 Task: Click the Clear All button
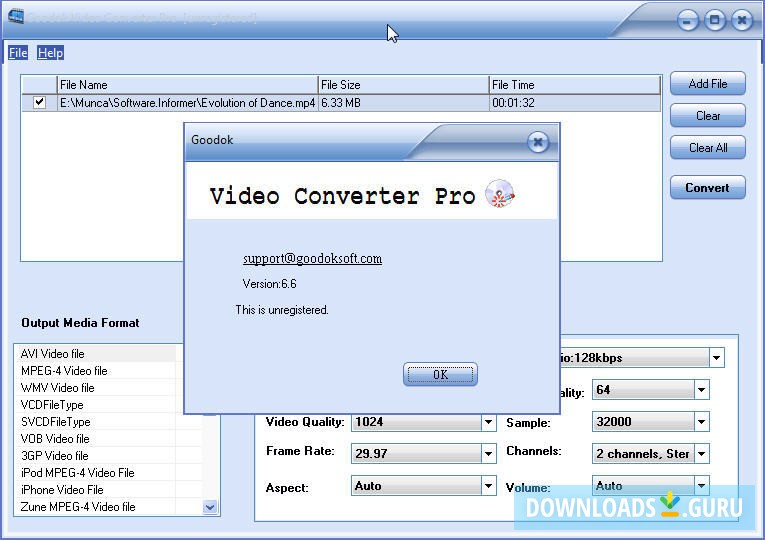coord(707,147)
